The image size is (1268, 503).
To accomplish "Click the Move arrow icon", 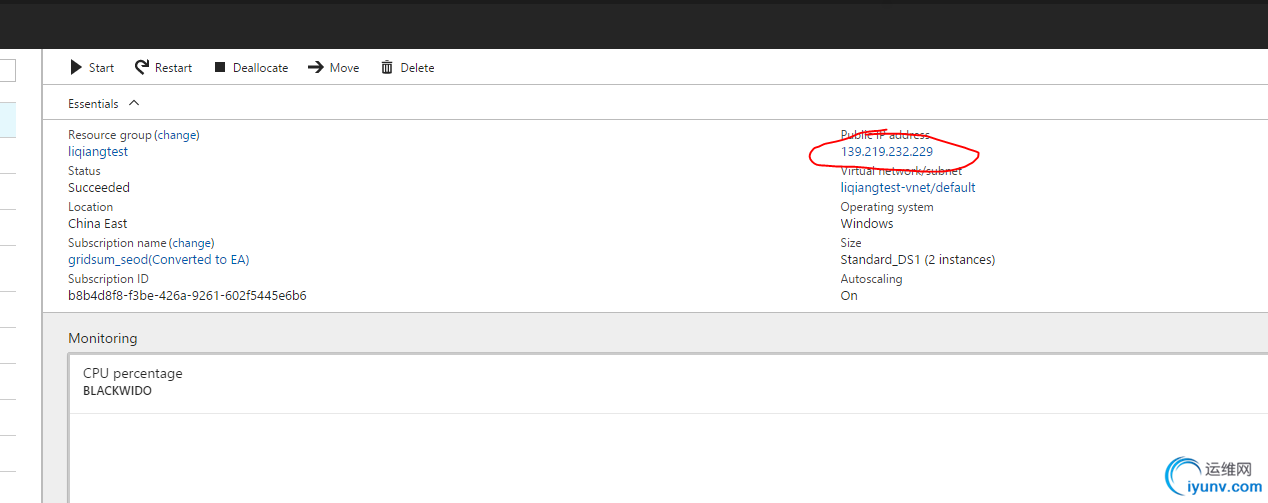I will click(316, 68).
